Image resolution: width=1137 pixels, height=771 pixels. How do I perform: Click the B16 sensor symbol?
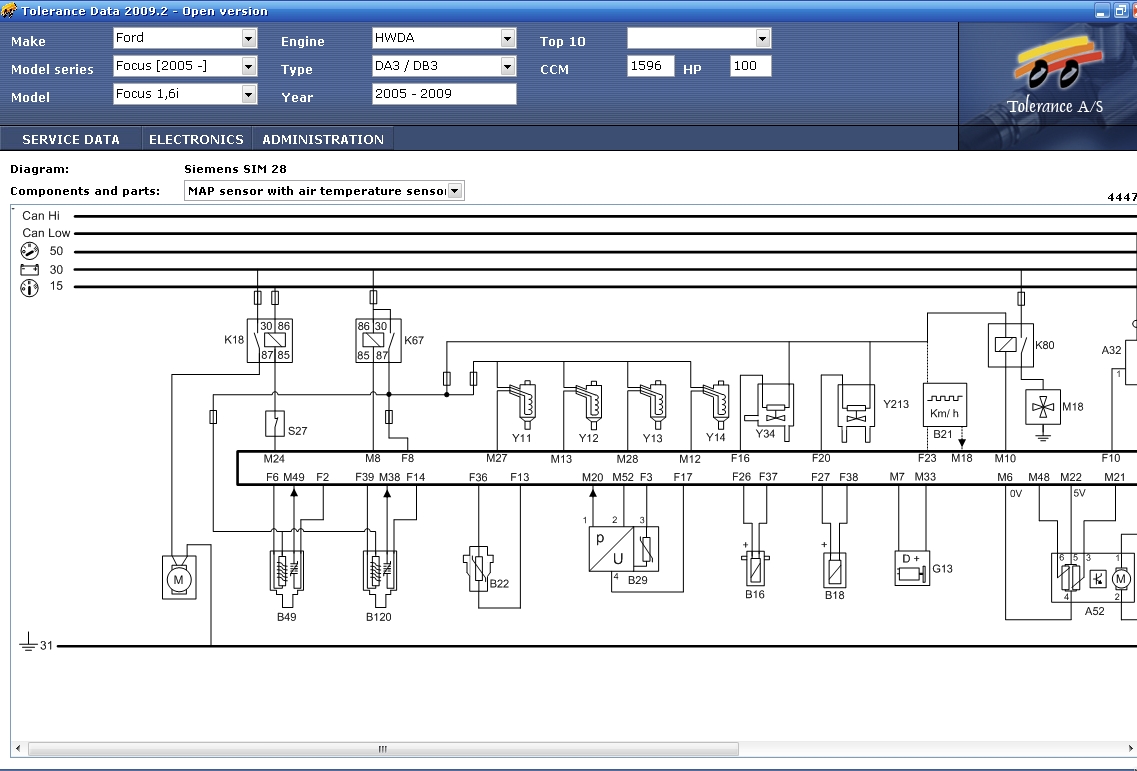click(x=755, y=569)
